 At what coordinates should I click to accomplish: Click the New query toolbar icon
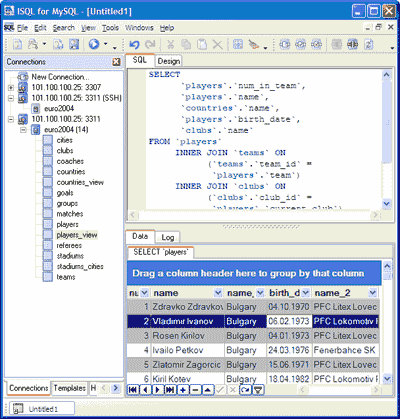(x=17, y=44)
